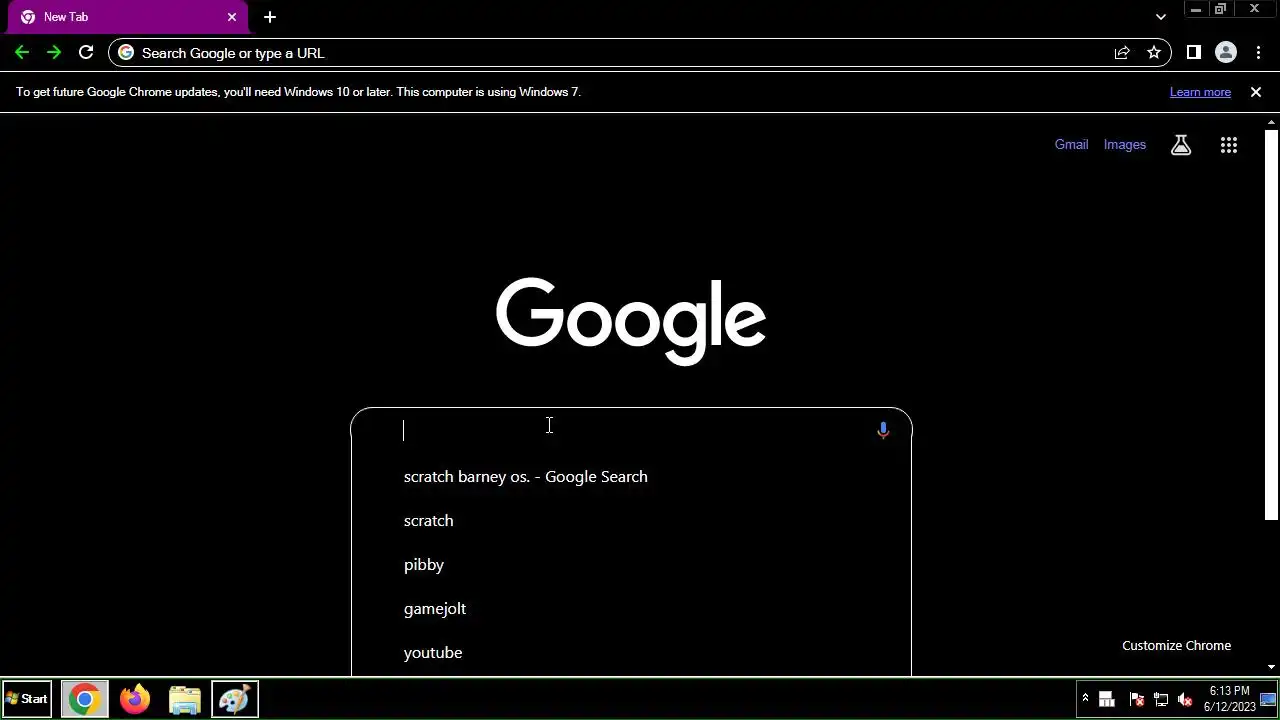
Task: Go back using the browser back arrow
Action: 22,53
